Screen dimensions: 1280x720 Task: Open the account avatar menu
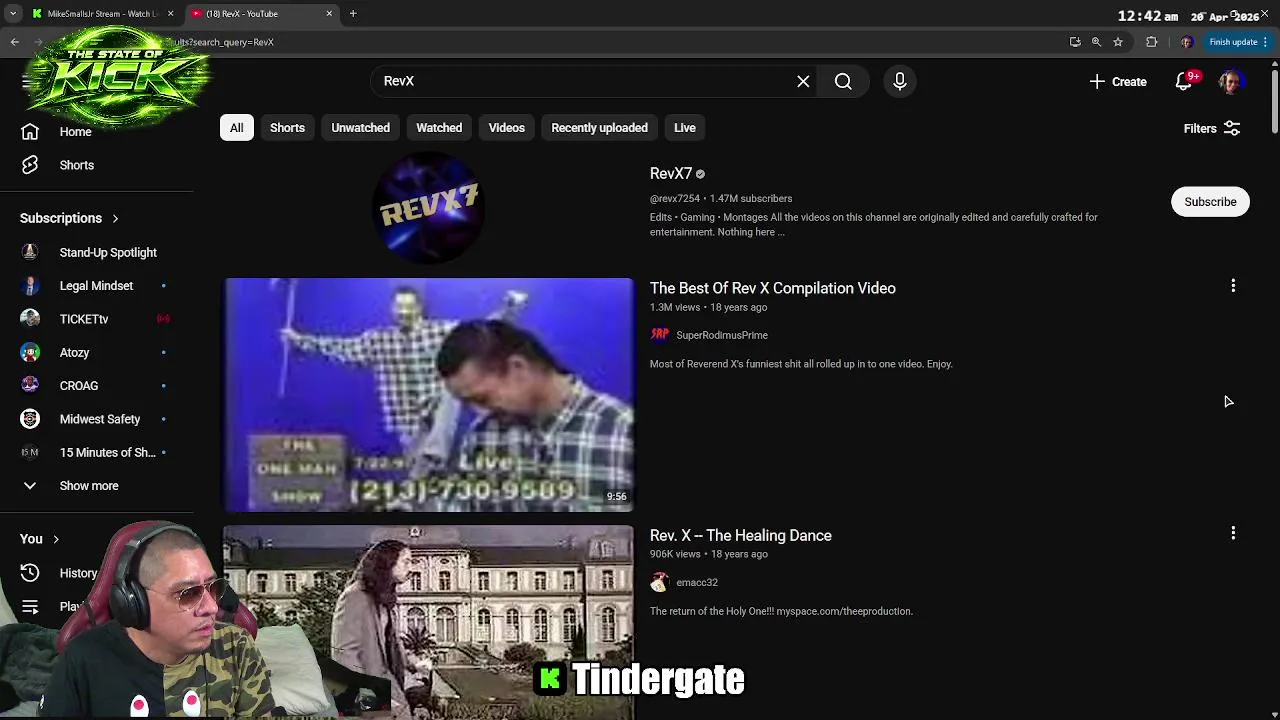[x=1231, y=82]
